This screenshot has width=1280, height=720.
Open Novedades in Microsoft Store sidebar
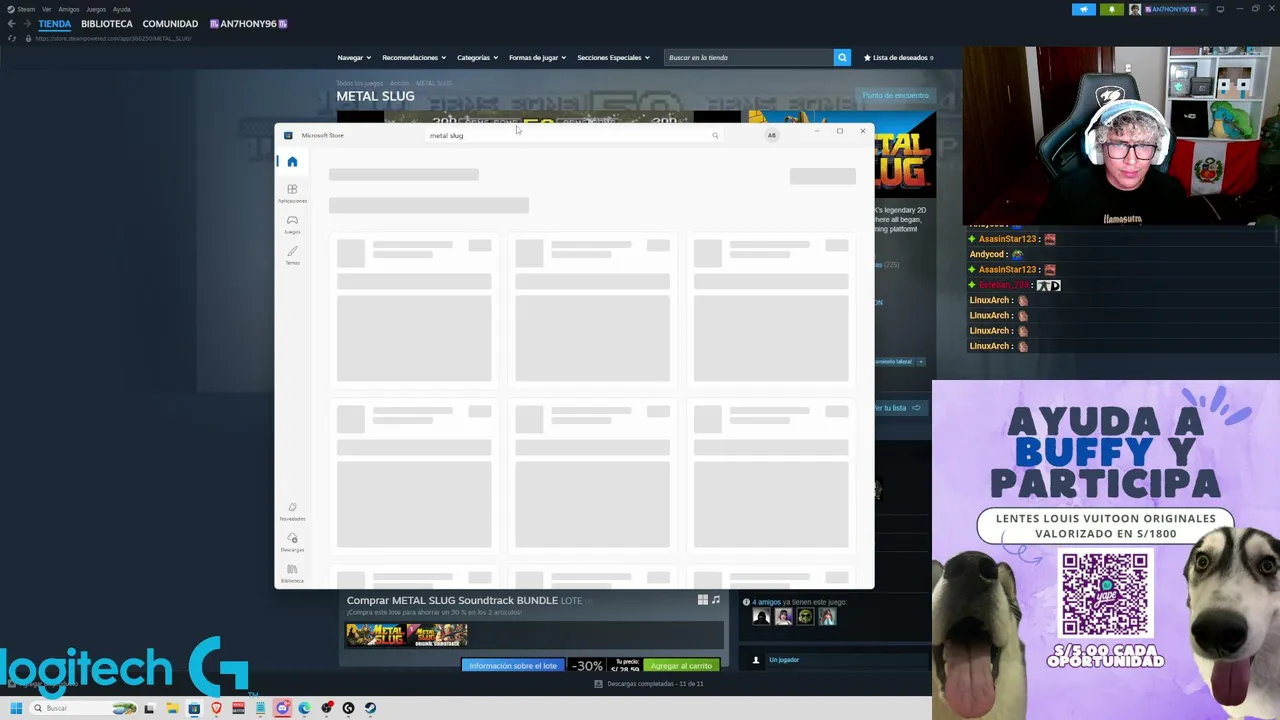pyautogui.click(x=292, y=512)
